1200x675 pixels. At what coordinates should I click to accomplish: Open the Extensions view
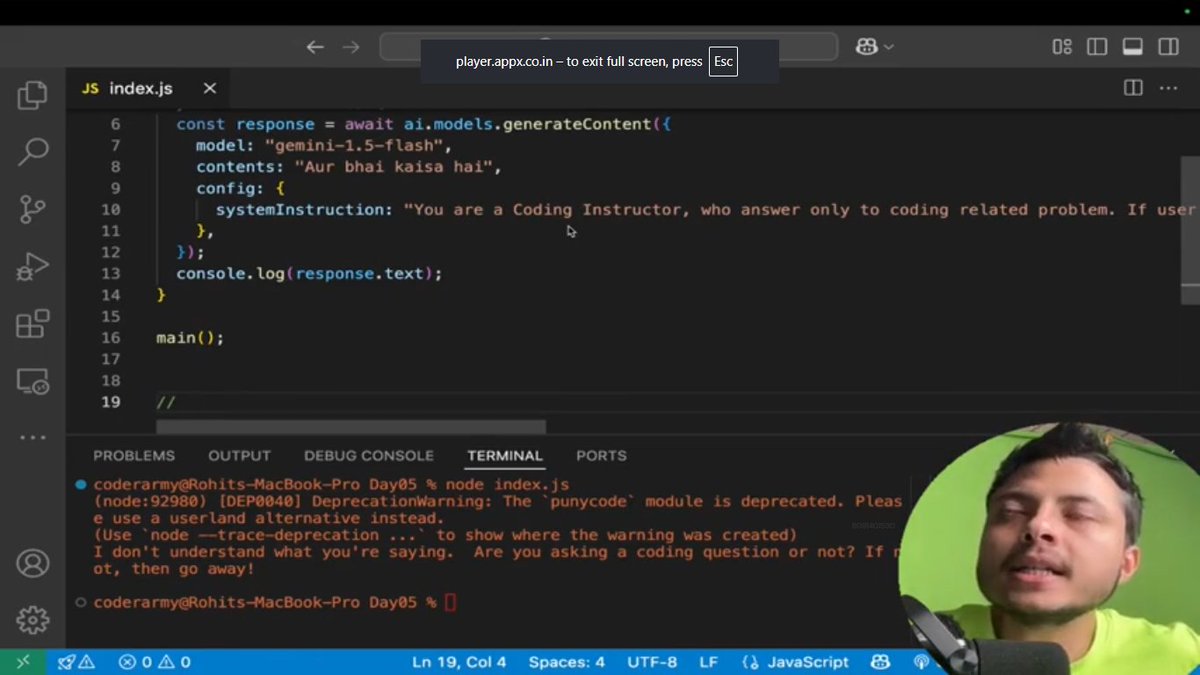point(32,323)
